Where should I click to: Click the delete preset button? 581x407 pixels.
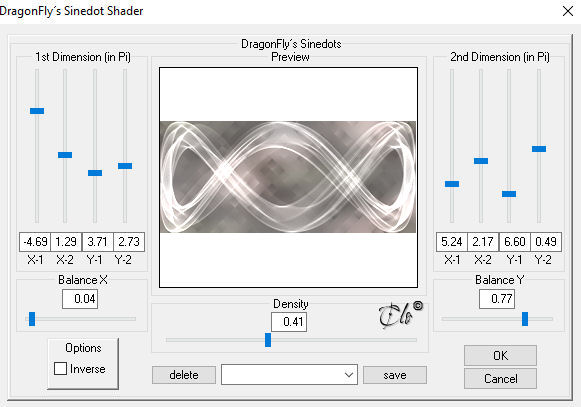pyautogui.click(x=184, y=375)
